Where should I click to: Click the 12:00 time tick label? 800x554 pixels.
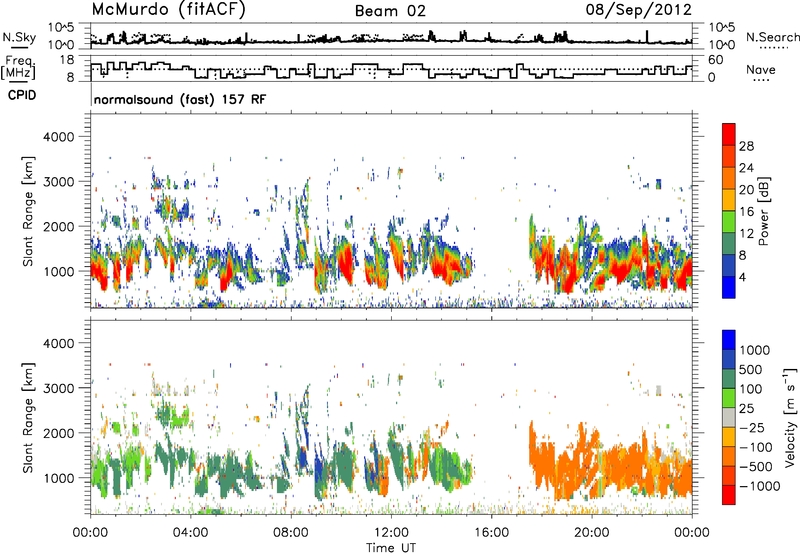pyautogui.click(x=391, y=533)
